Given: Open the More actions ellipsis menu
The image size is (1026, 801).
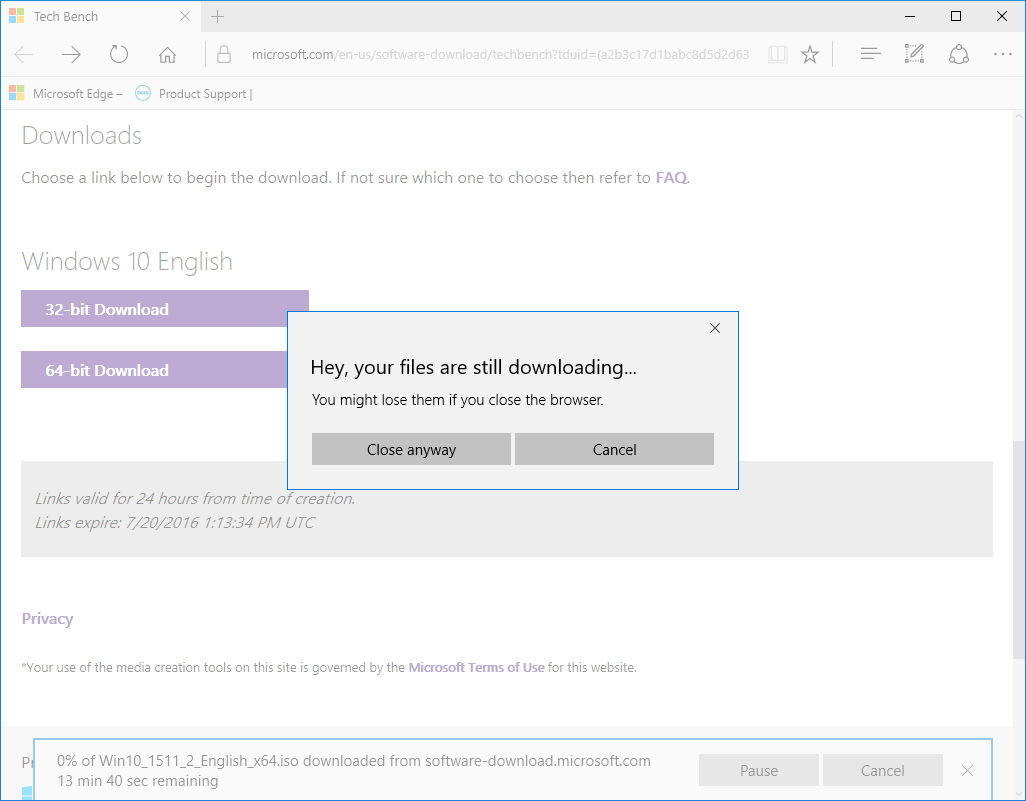Looking at the screenshot, I should coord(1002,54).
